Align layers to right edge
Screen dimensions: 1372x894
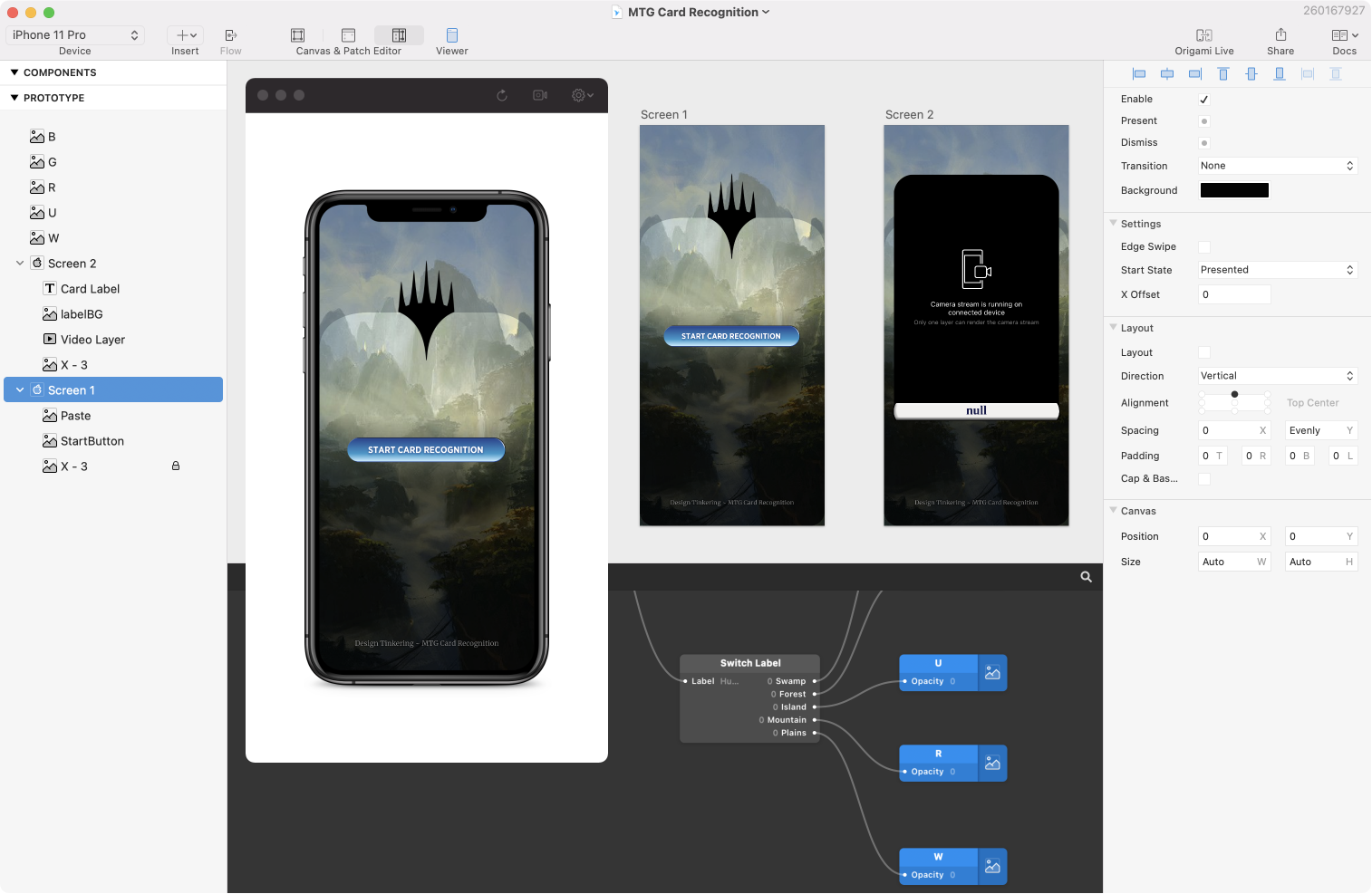click(1195, 74)
